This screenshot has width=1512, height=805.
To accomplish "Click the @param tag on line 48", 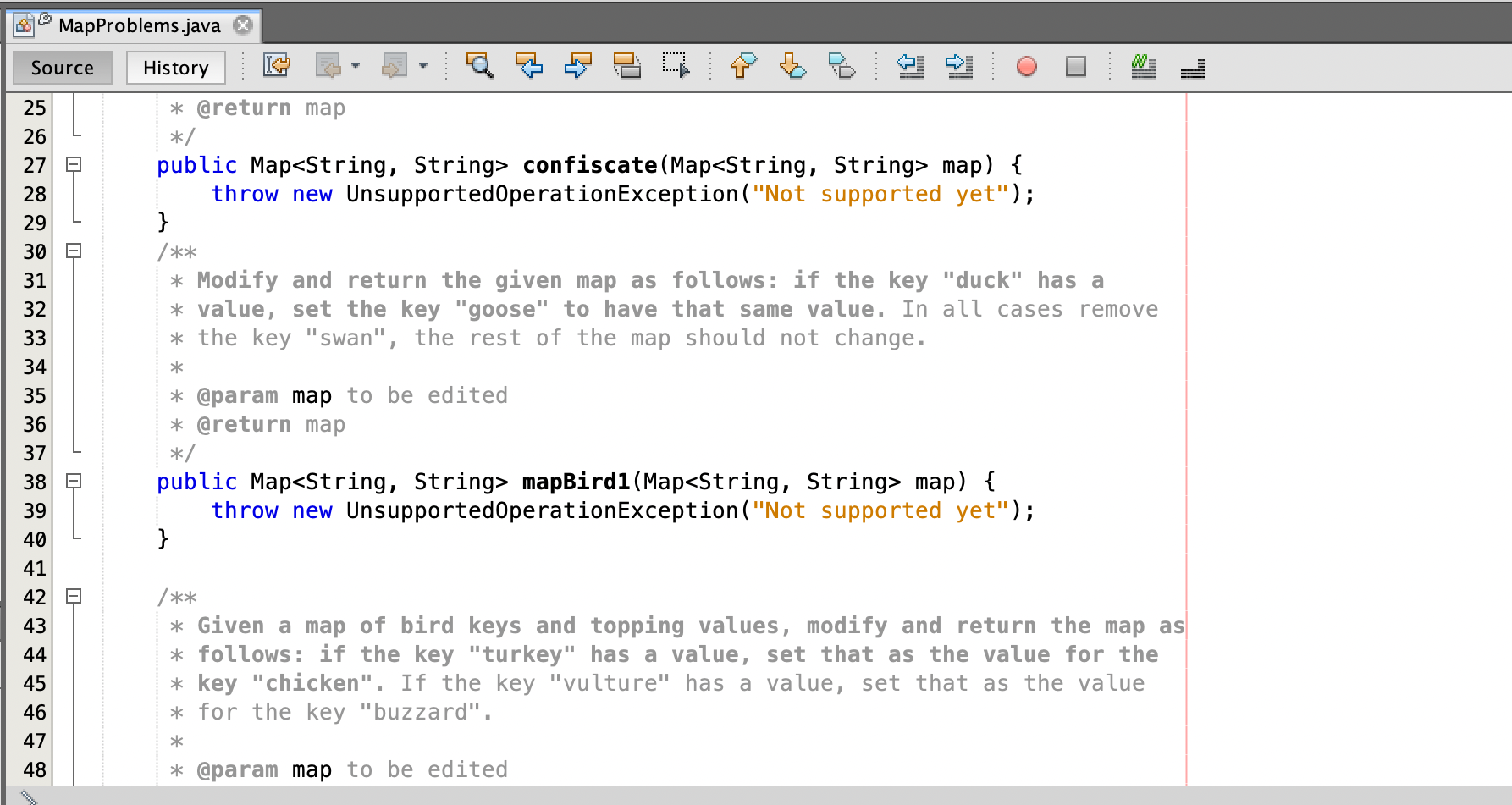I will click(237, 769).
